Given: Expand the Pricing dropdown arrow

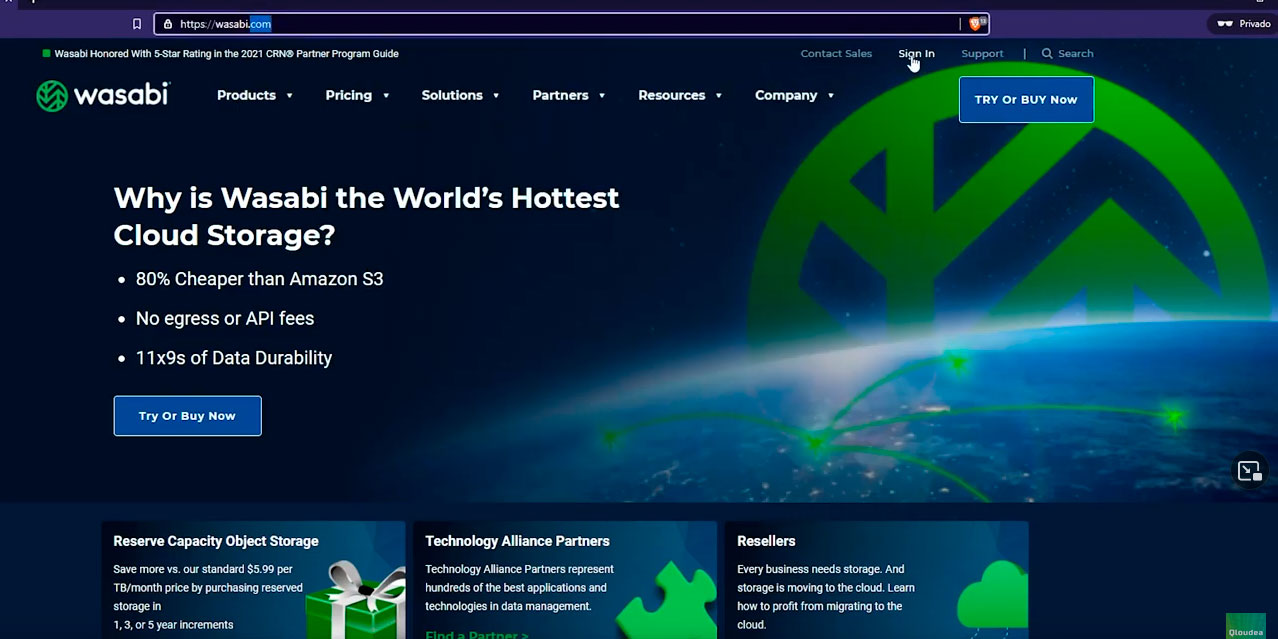Looking at the screenshot, I should 386,96.
